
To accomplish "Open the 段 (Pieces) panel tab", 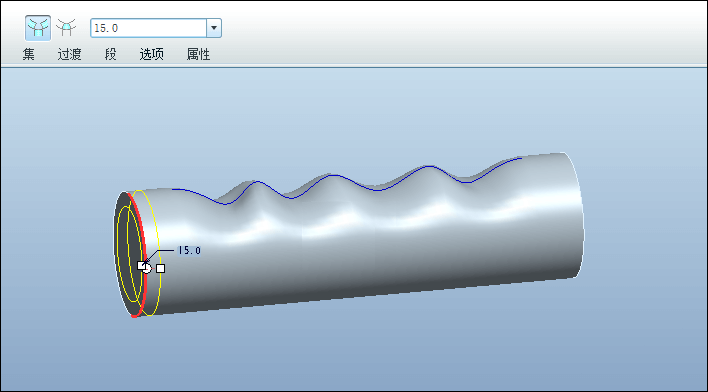I will (111, 54).
